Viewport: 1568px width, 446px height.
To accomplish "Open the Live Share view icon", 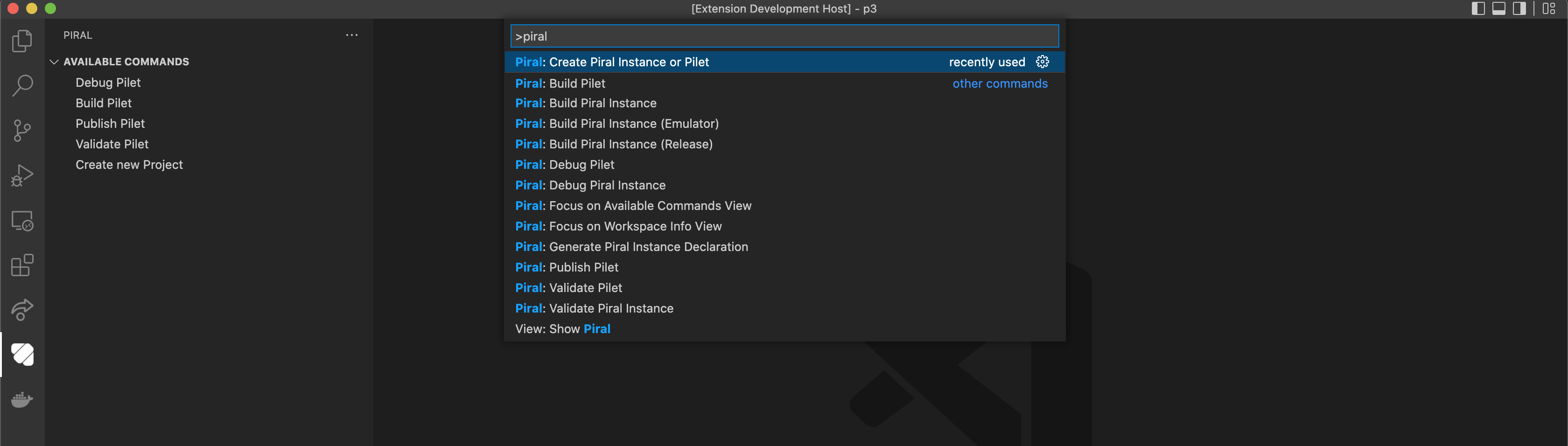I will [22, 310].
